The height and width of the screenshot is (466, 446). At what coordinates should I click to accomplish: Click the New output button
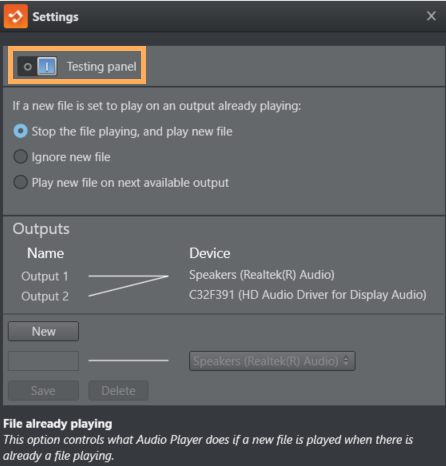pos(43,331)
